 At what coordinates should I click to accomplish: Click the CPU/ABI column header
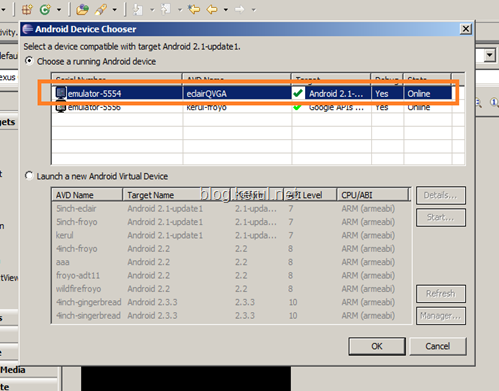click(x=373, y=195)
